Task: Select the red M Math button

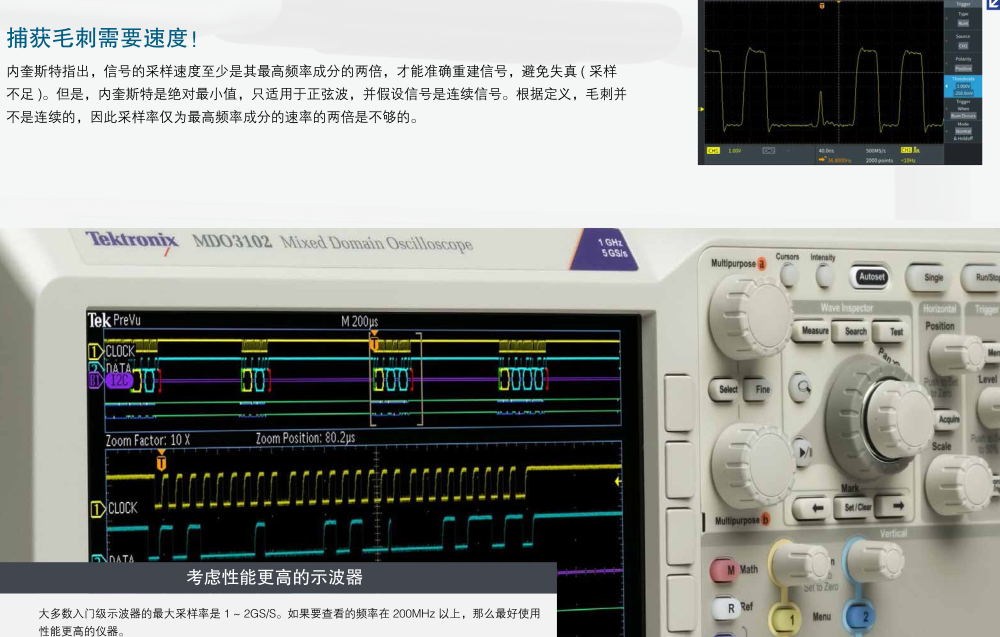Action: tap(724, 570)
